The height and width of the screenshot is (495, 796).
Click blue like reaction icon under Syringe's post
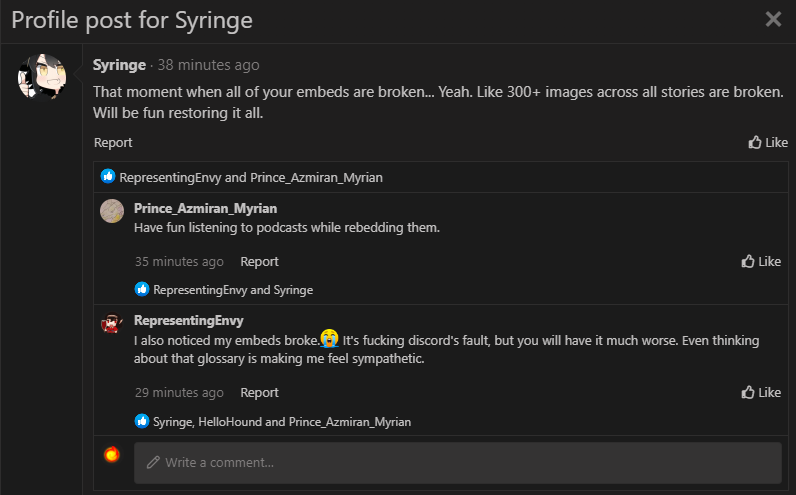pos(108,177)
